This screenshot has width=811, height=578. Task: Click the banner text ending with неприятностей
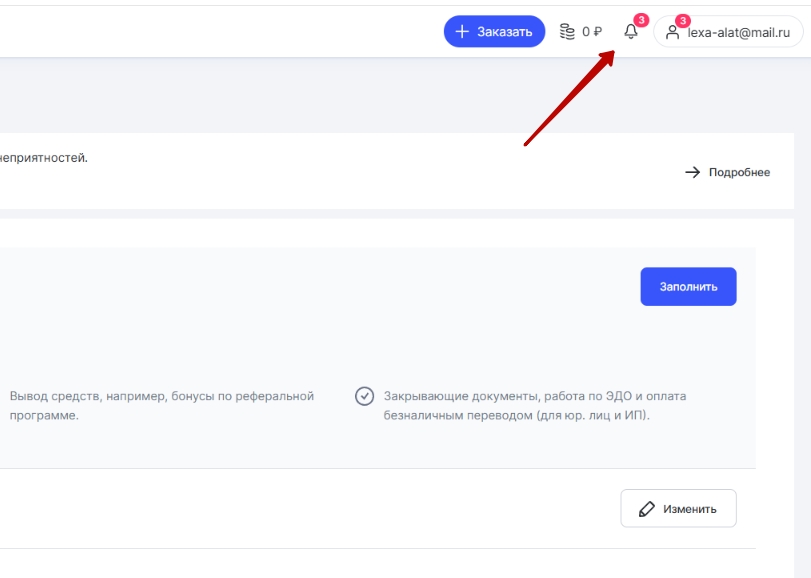coord(44,157)
